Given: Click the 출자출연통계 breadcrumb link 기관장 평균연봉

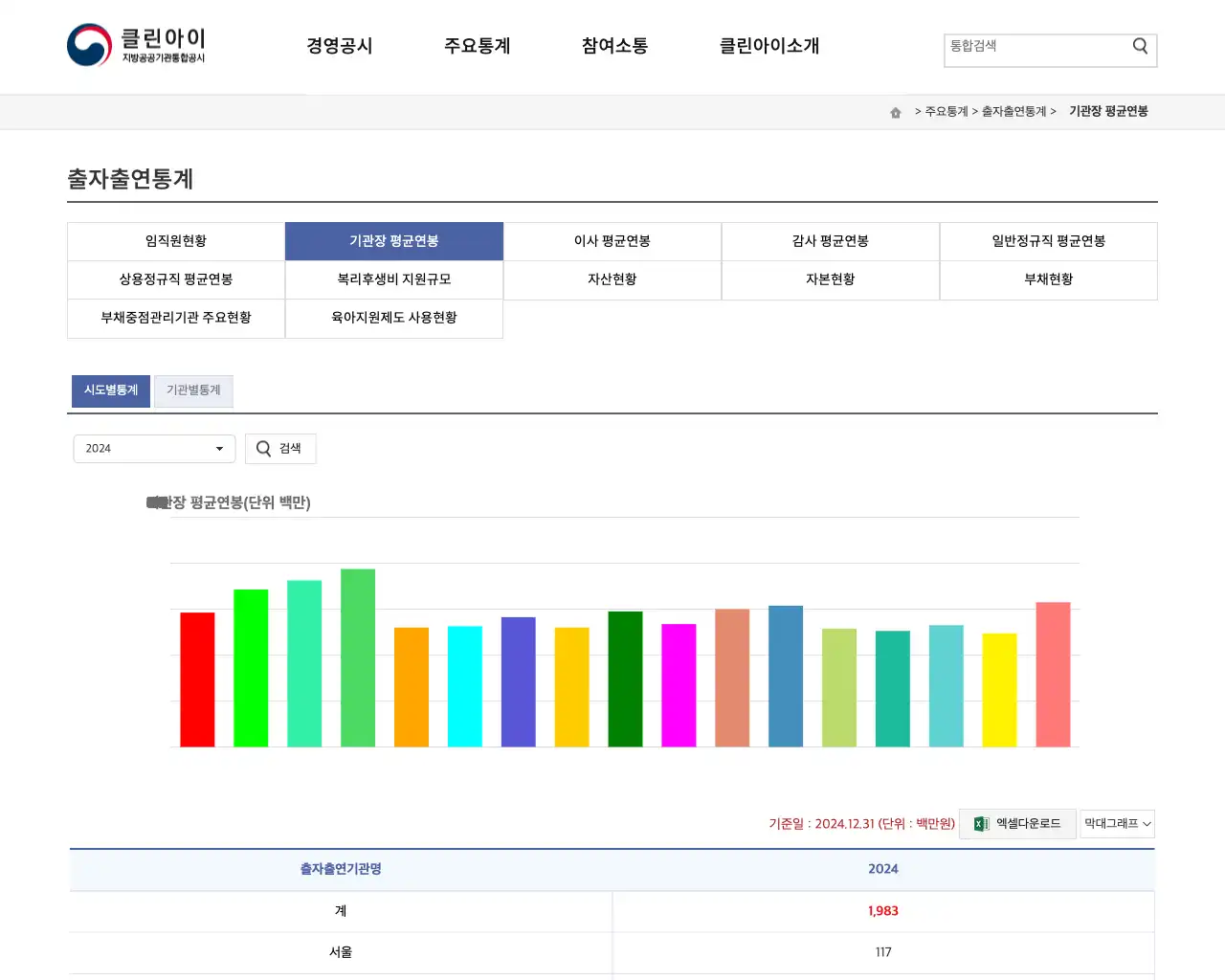Looking at the screenshot, I should coord(1108,111).
